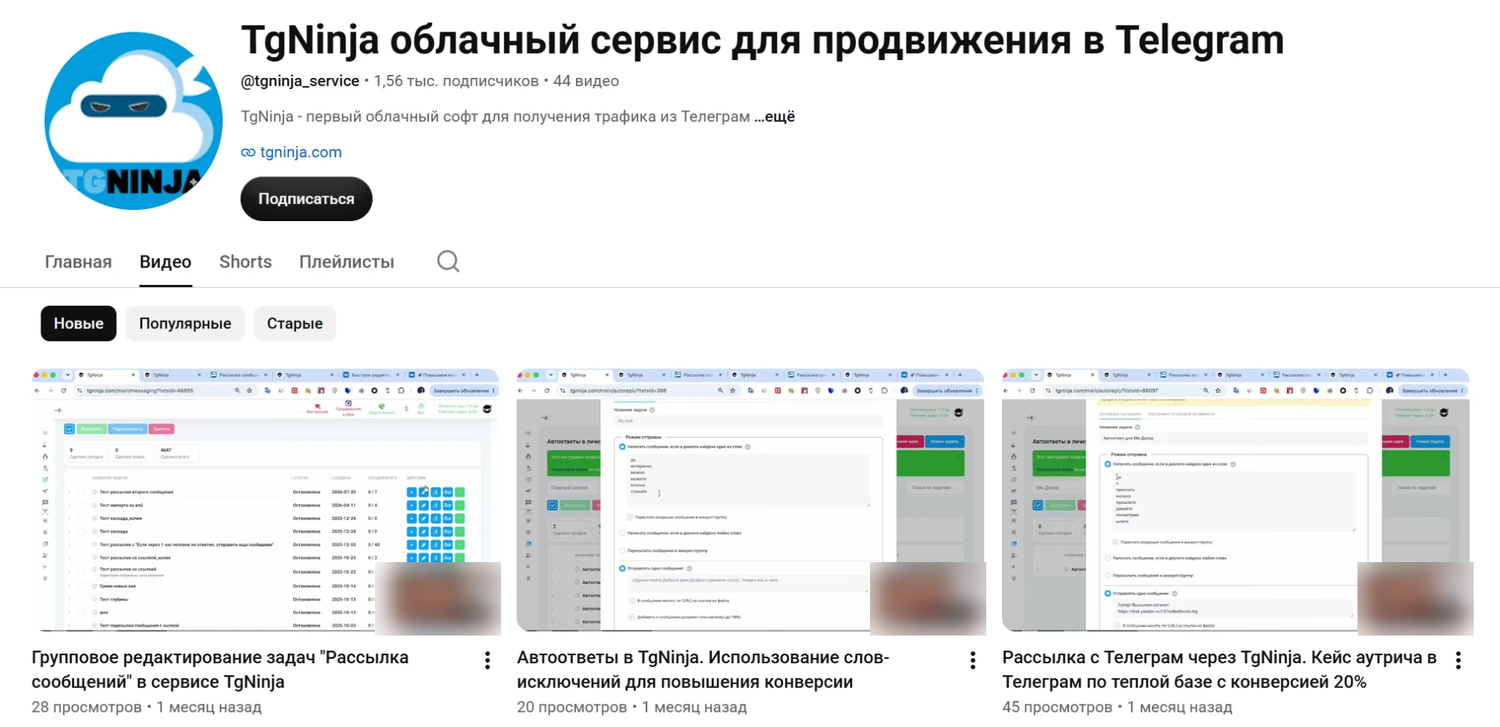Click the "1,56 тыс. подписчиков" count
This screenshot has width=1500, height=727.
(456, 81)
